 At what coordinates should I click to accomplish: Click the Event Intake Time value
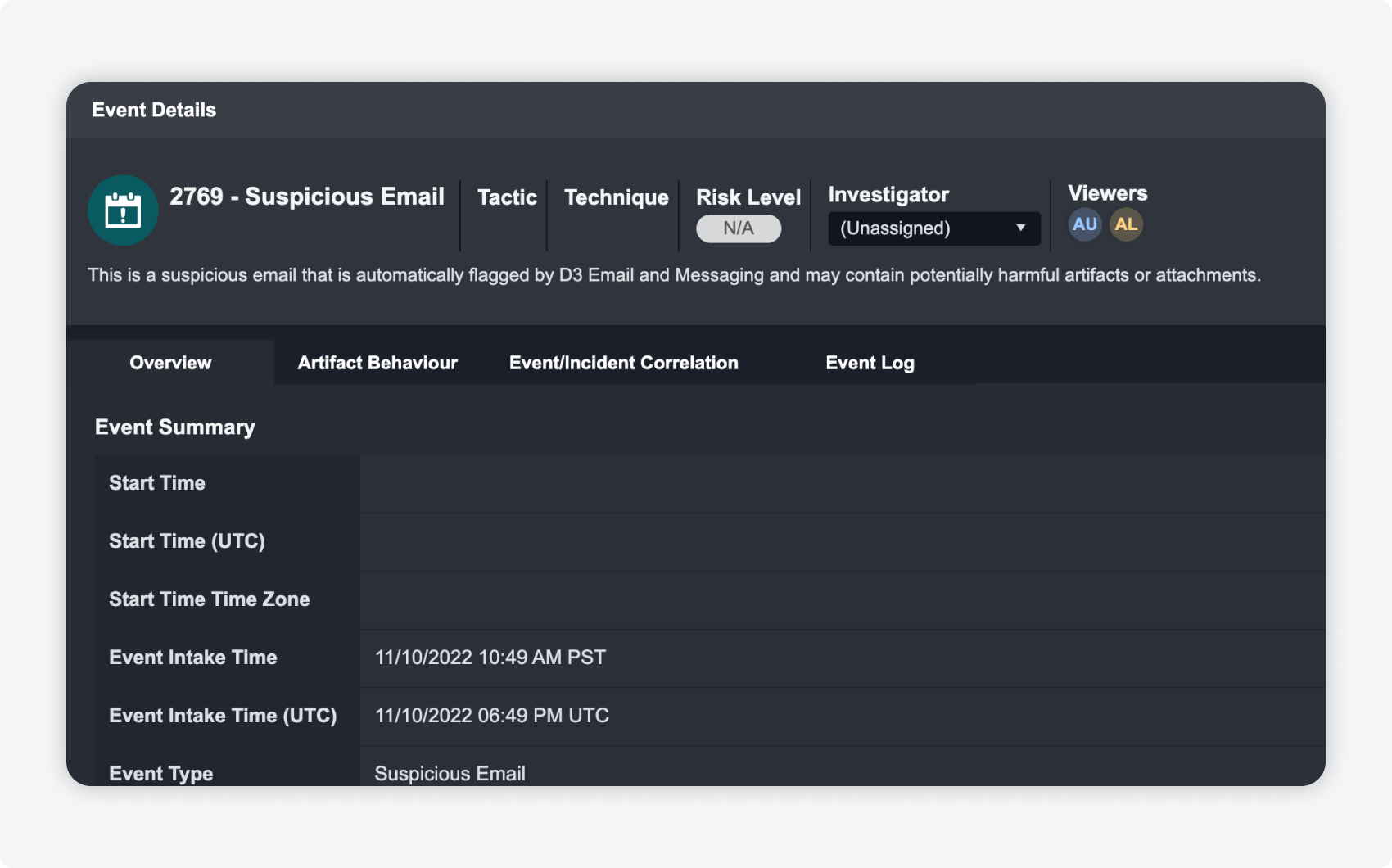pos(490,658)
